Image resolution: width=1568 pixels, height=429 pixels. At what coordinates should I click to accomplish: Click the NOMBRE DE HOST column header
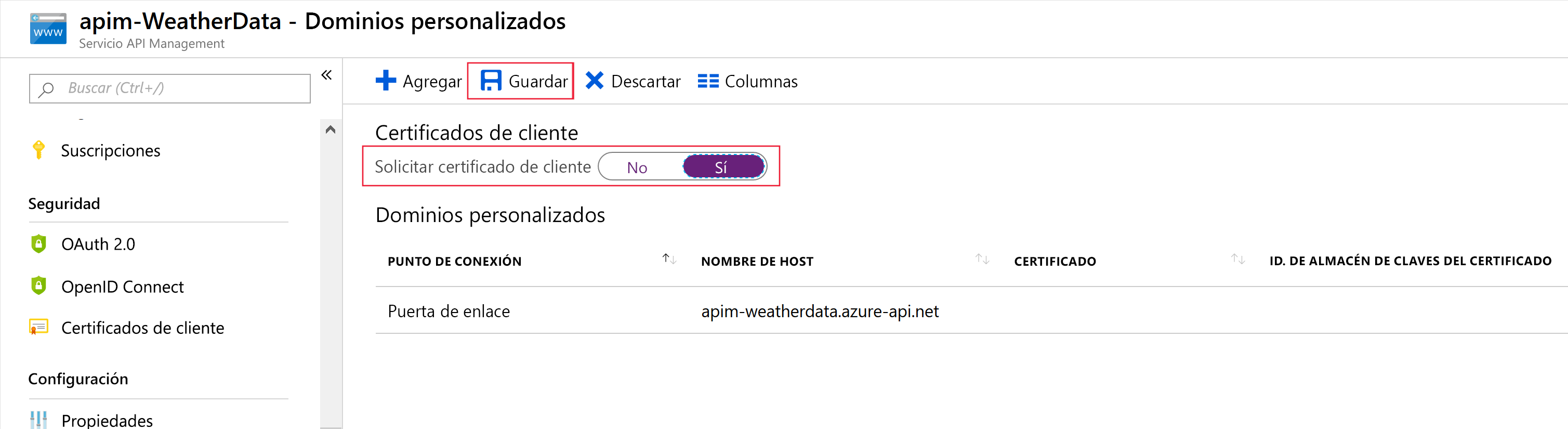757,262
